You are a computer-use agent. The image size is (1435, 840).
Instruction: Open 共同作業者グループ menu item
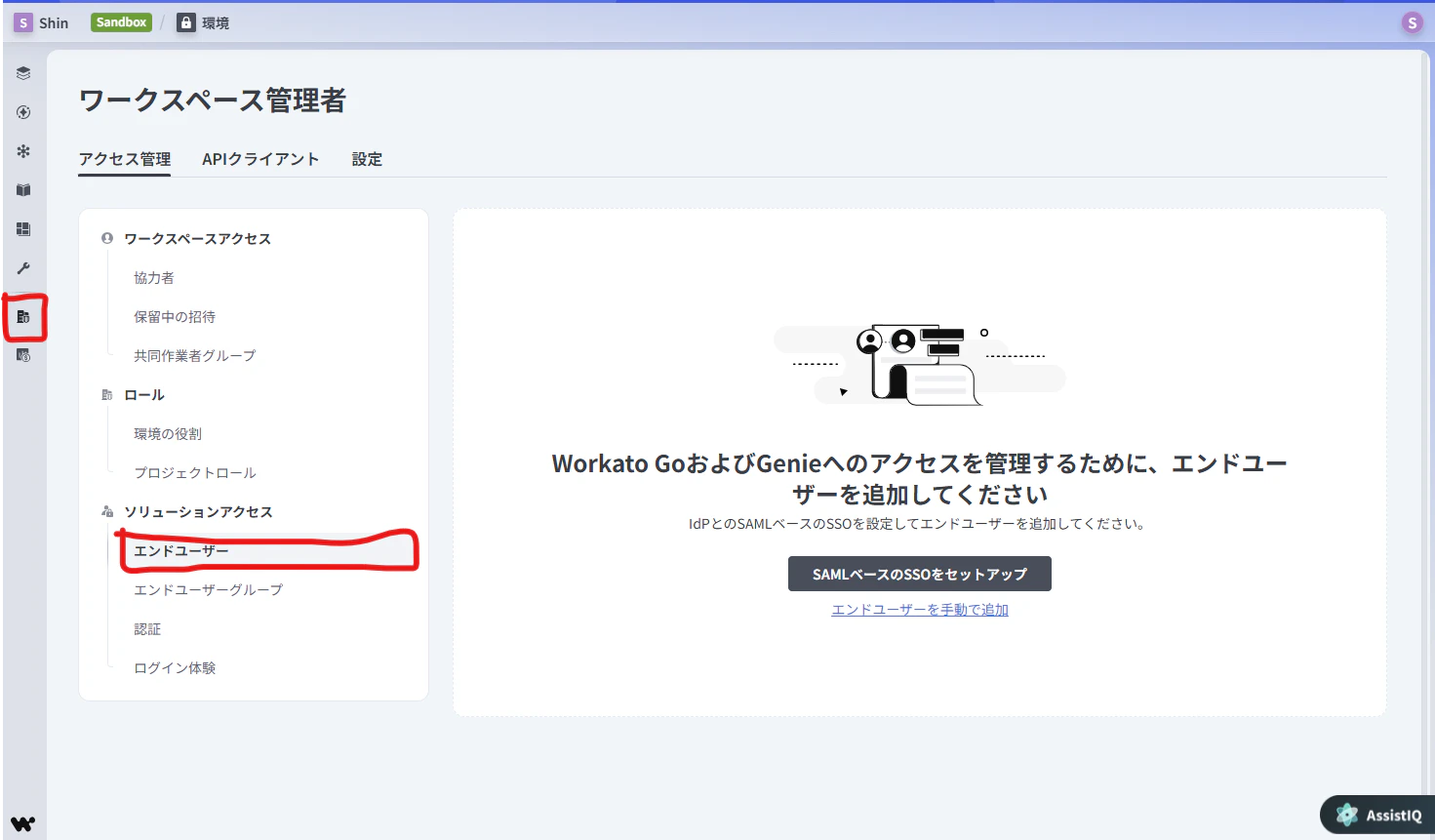pos(195,356)
